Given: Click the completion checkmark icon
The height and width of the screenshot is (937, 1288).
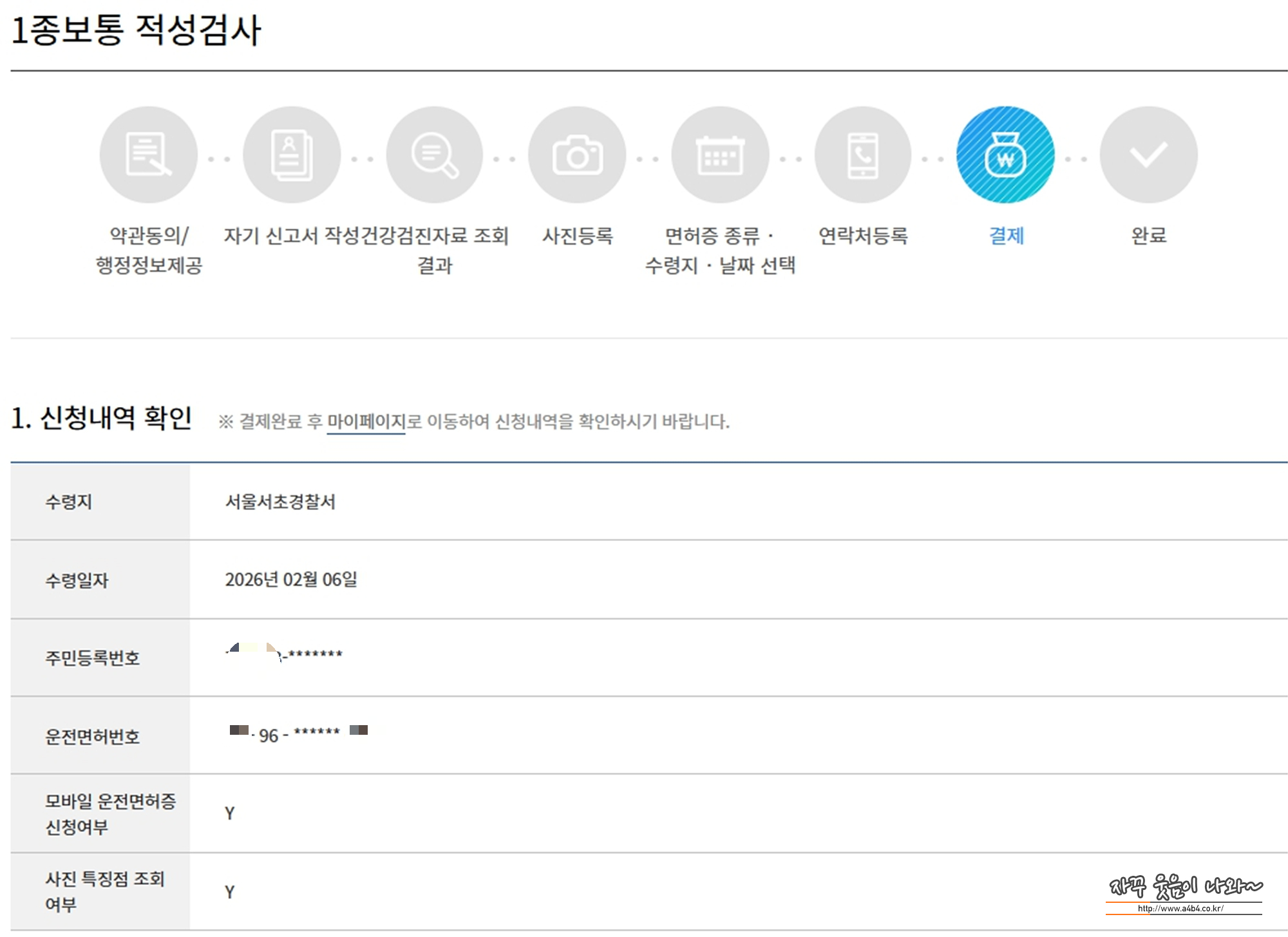Looking at the screenshot, I should point(1148,155).
